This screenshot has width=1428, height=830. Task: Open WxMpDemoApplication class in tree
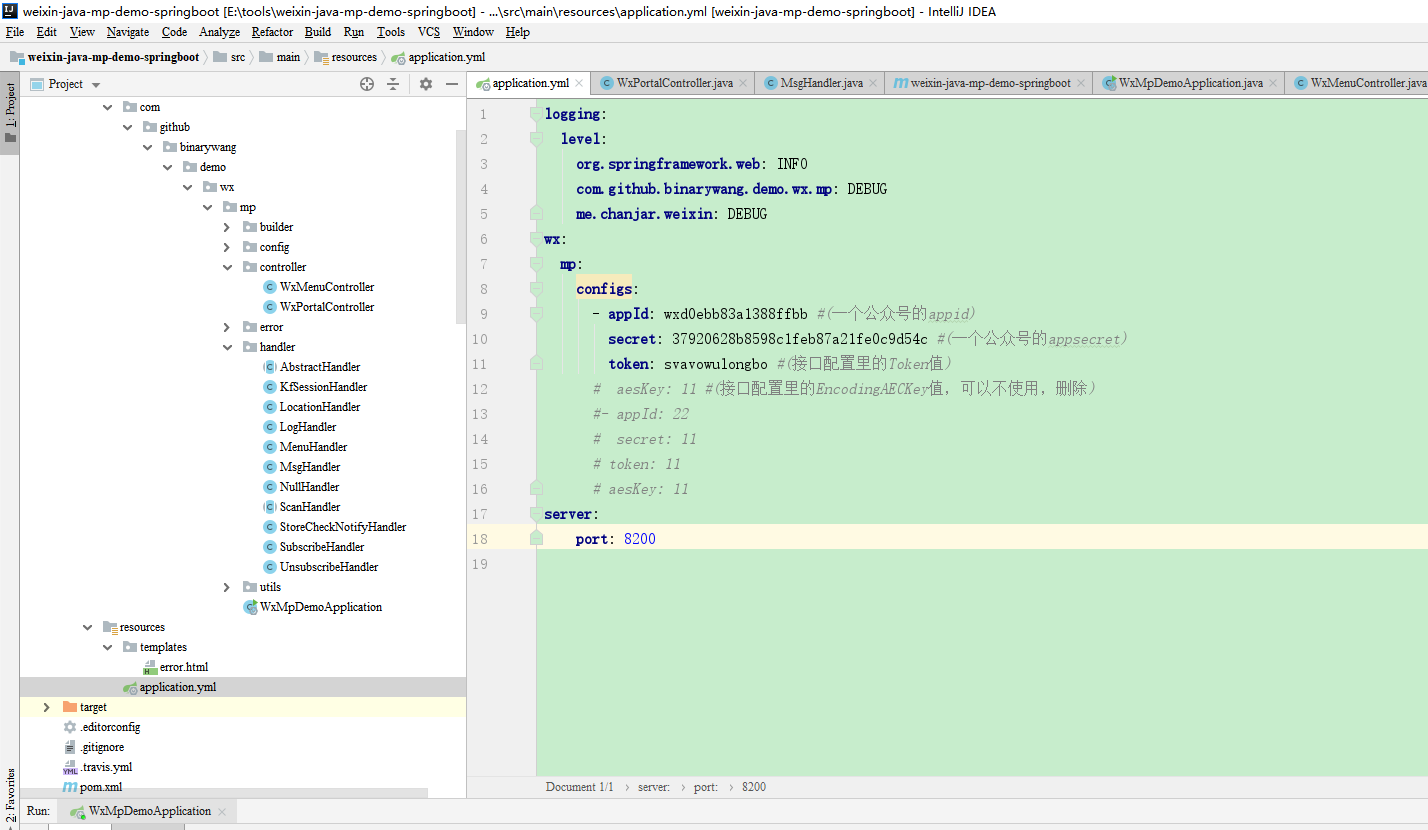(321, 607)
